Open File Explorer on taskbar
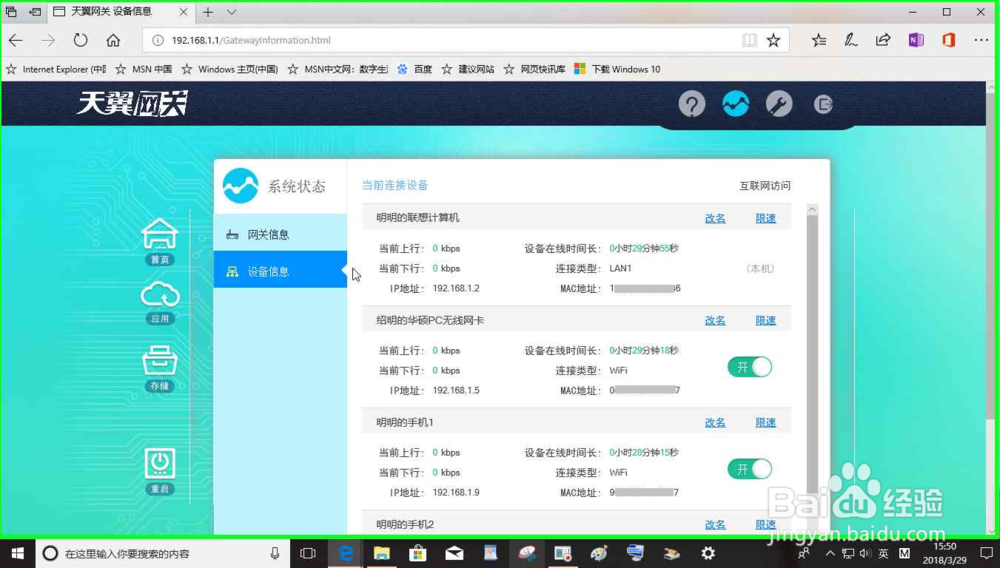Image resolution: width=1000 pixels, height=568 pixels. [381, 553]
